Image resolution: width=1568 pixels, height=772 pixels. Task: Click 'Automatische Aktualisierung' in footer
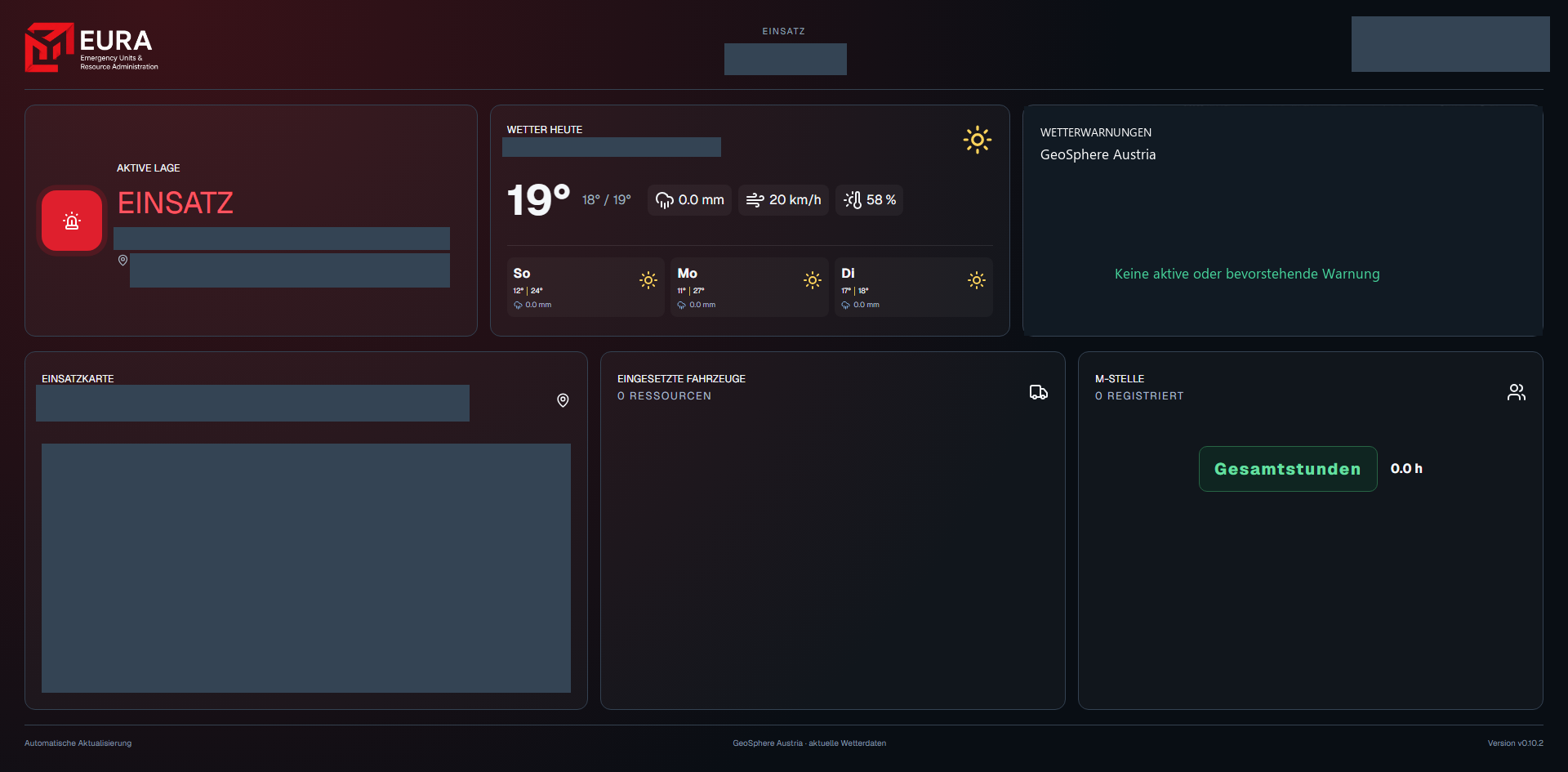pyautogui.click(x=78, y=743)
